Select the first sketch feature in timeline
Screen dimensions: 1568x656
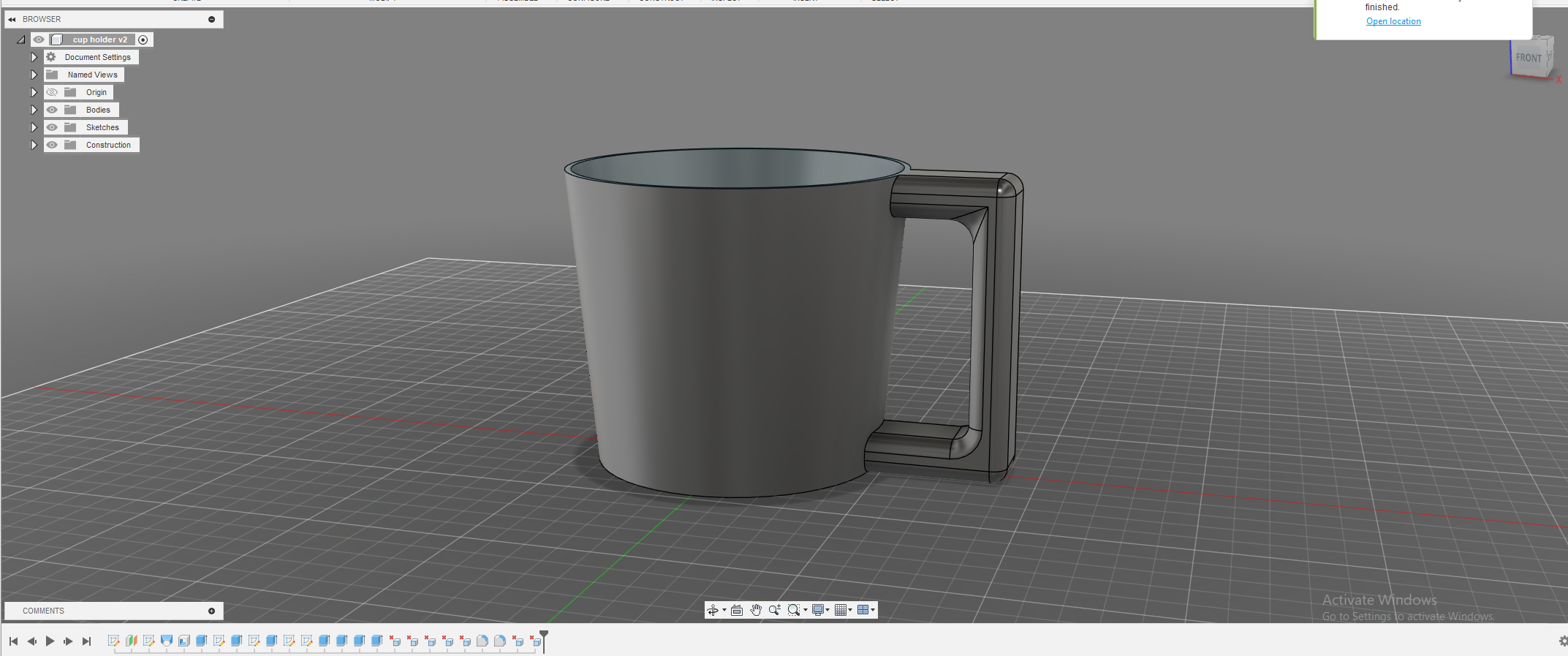click(x=114, y=641)
